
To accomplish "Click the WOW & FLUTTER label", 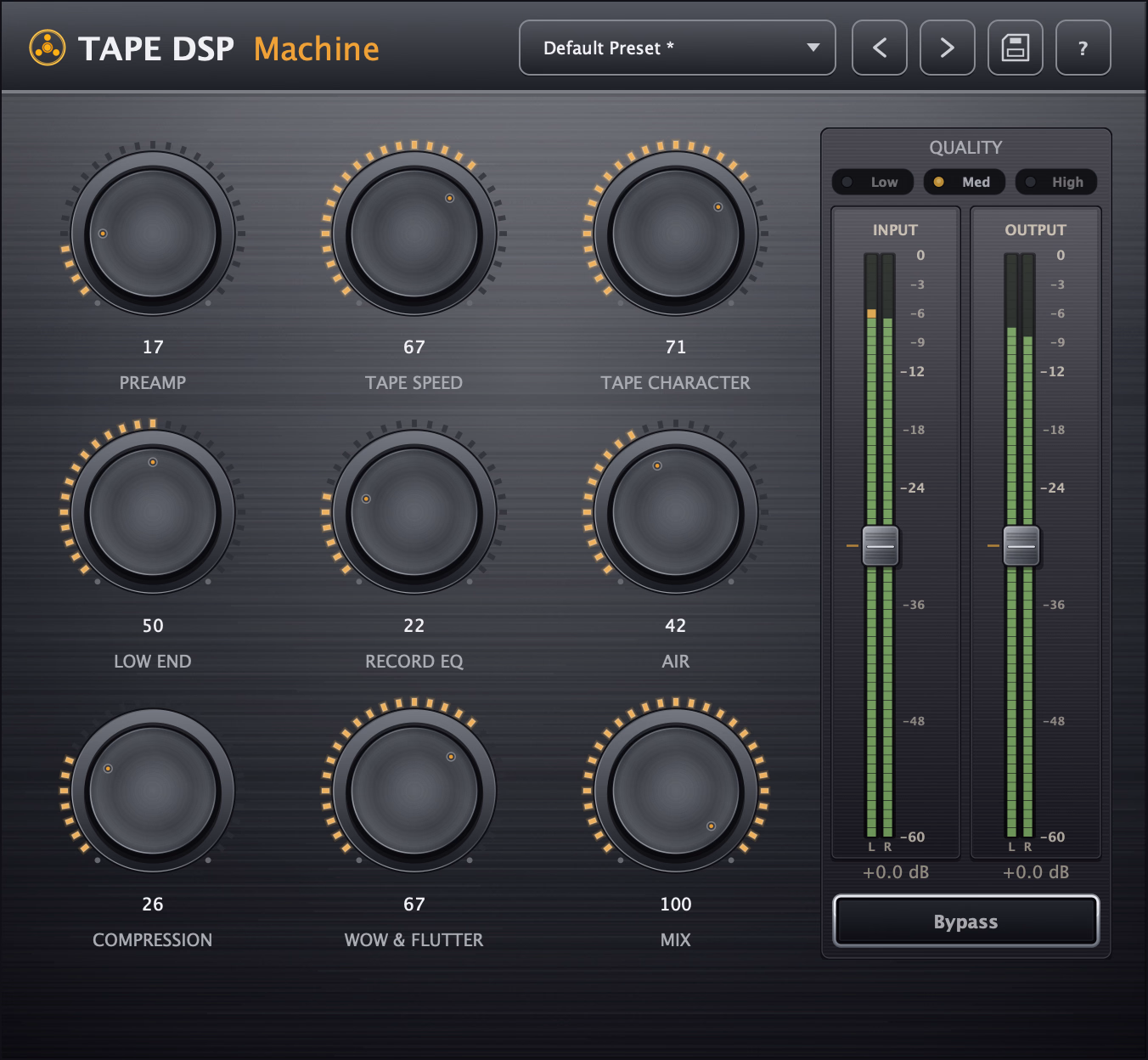I will 414,940.
